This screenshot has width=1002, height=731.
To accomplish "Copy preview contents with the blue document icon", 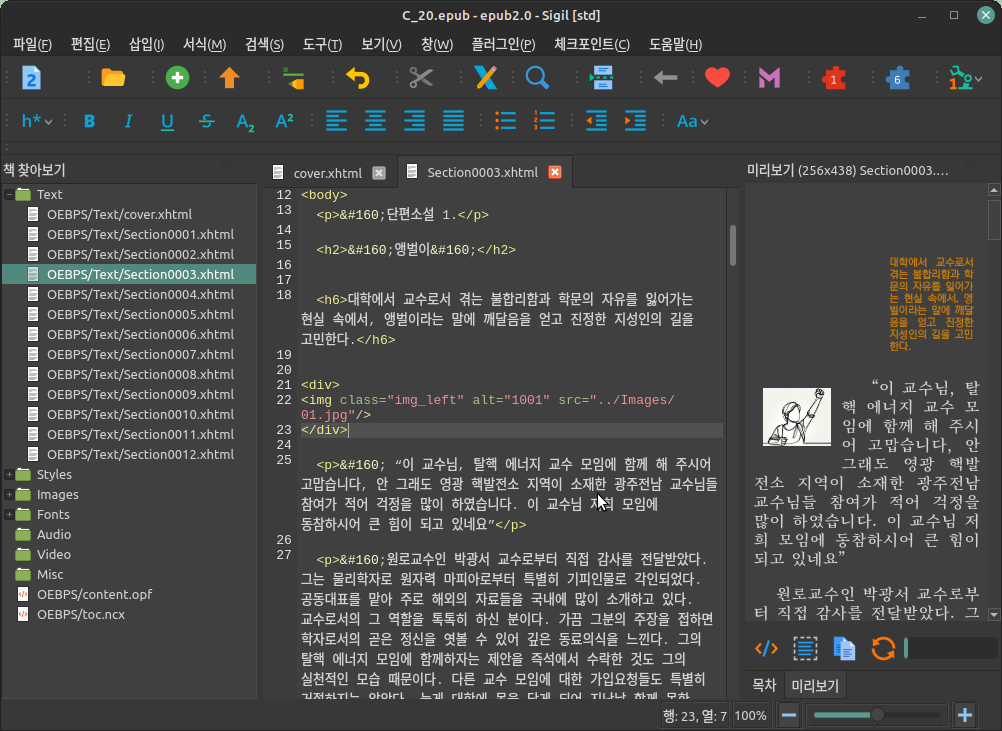I will click(x=844, y=649).
